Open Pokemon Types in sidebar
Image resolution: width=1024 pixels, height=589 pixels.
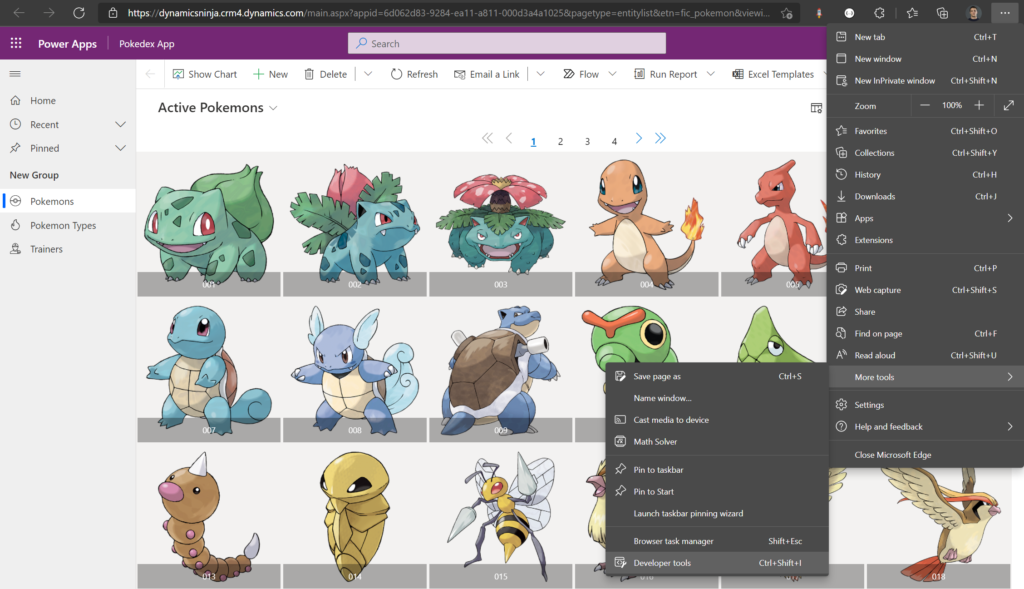click(x=68, y=225)
